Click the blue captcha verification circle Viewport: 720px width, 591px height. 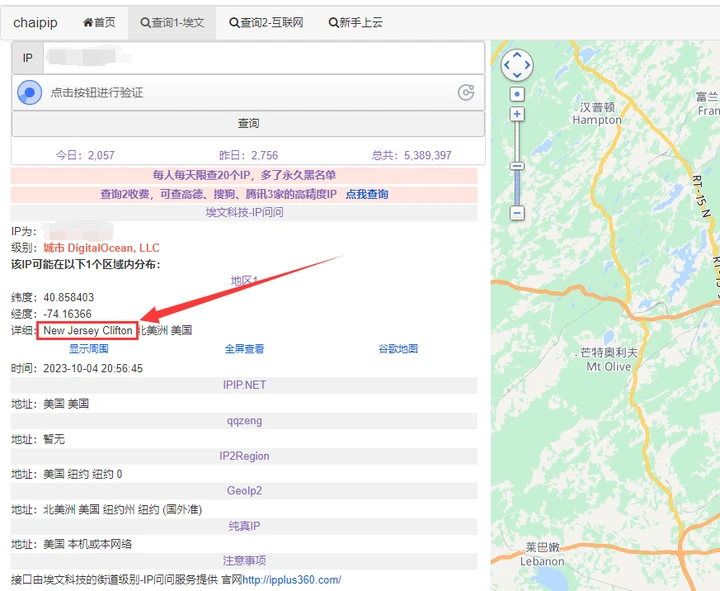pos(29,92)
